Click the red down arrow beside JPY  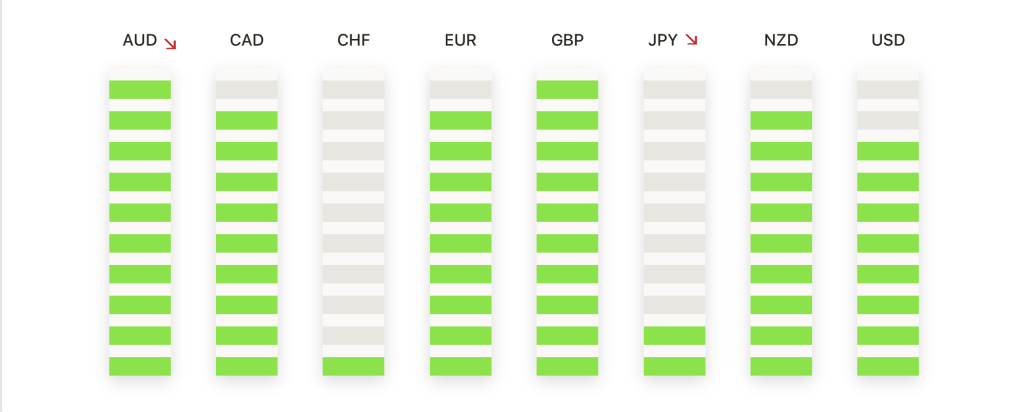point(692,40)
